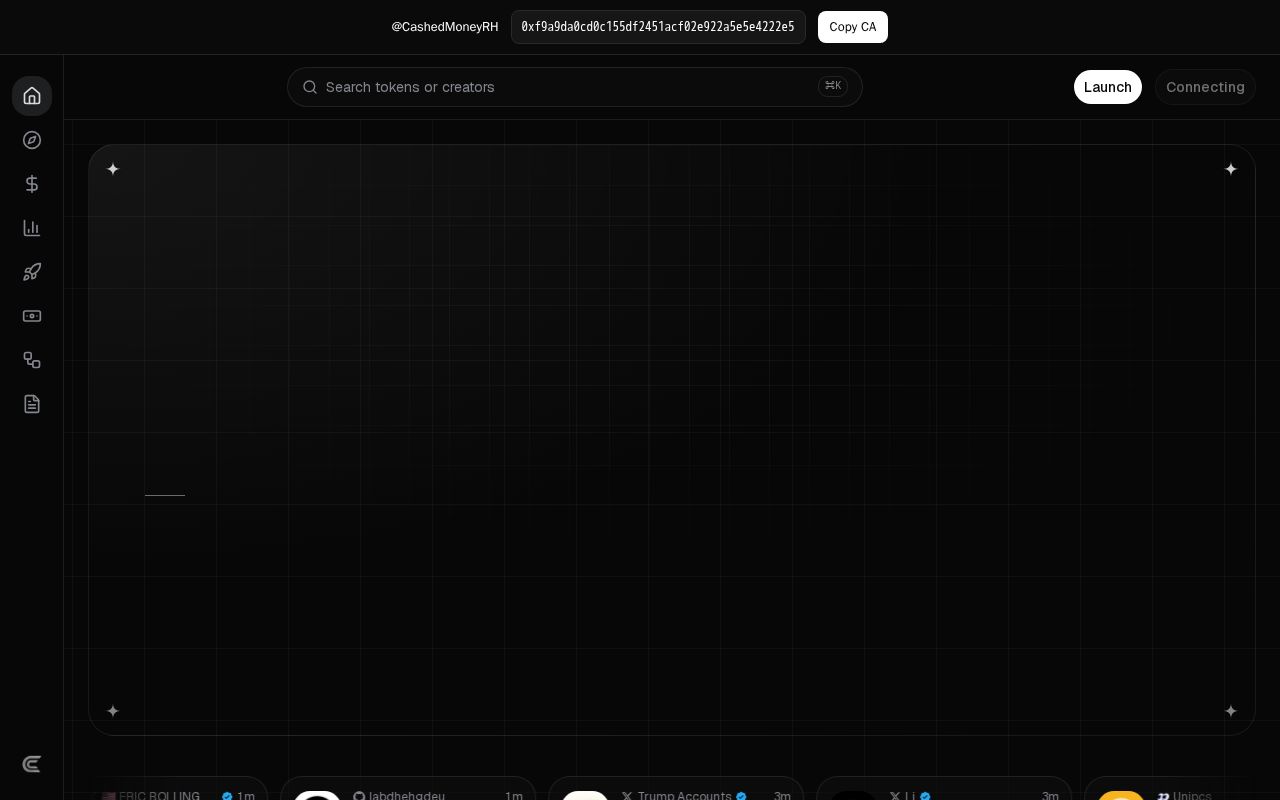Select the connected squares sidebar icon
This screenshot has width=1280, height=800.
pyautogui.click(x=32, y=360)
